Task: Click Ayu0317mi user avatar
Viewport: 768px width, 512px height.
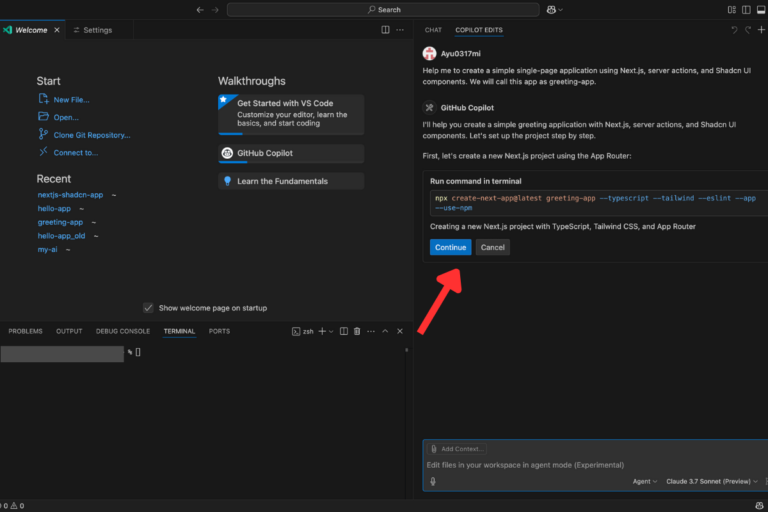Action: pos(430,53)
